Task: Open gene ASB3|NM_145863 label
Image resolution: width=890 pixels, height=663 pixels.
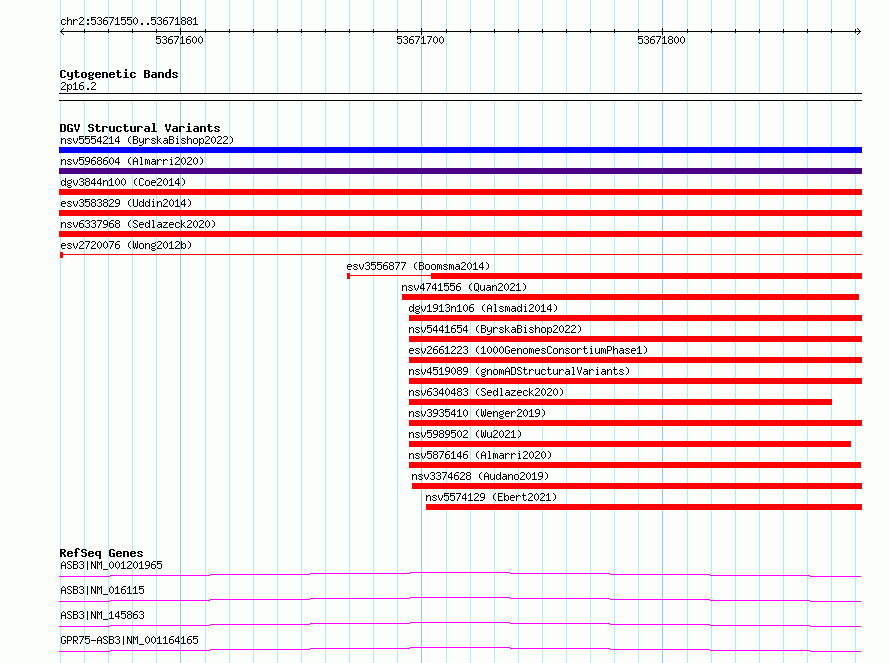Action: [102, 615]
